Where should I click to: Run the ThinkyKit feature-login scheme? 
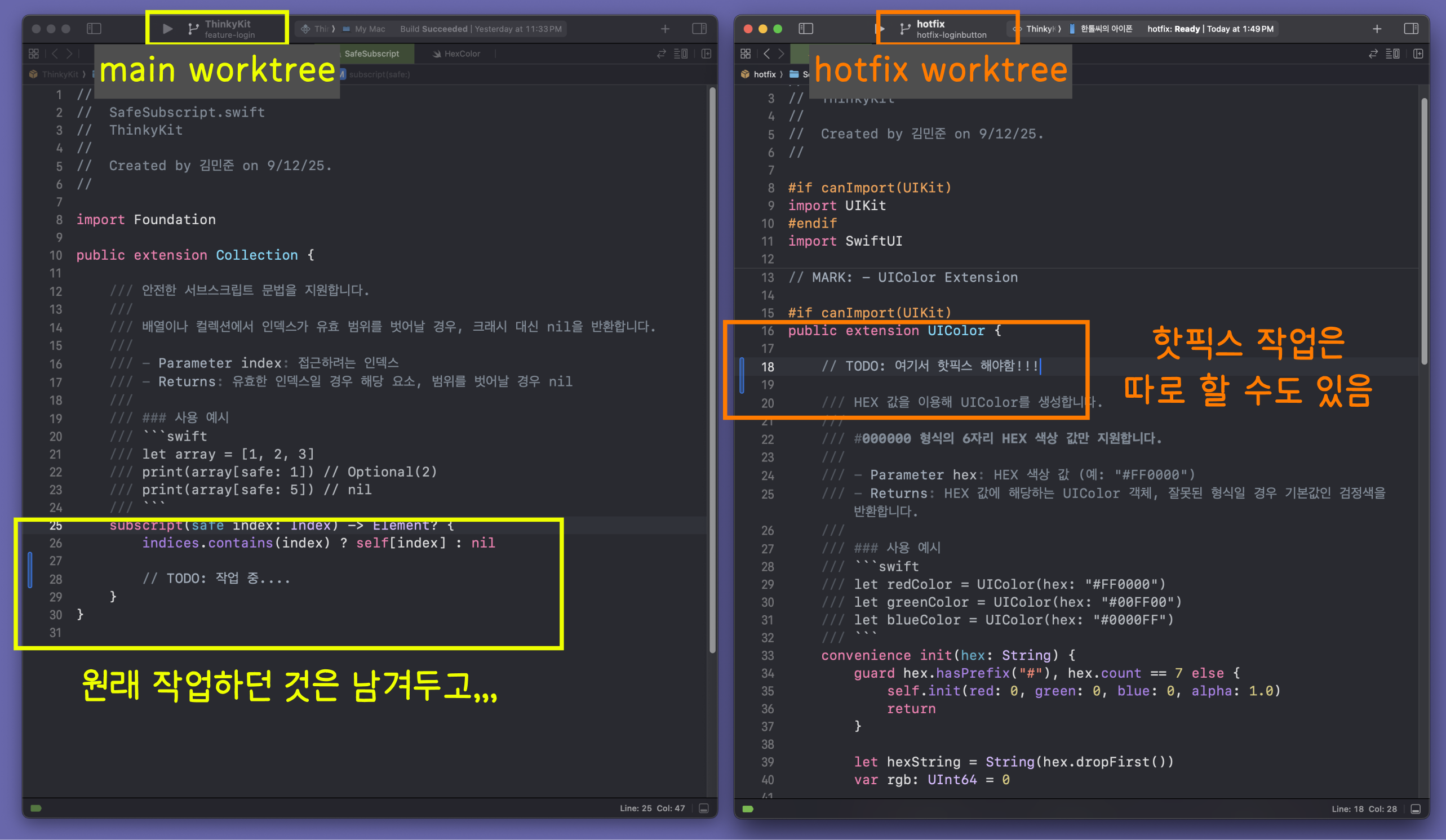167,29
